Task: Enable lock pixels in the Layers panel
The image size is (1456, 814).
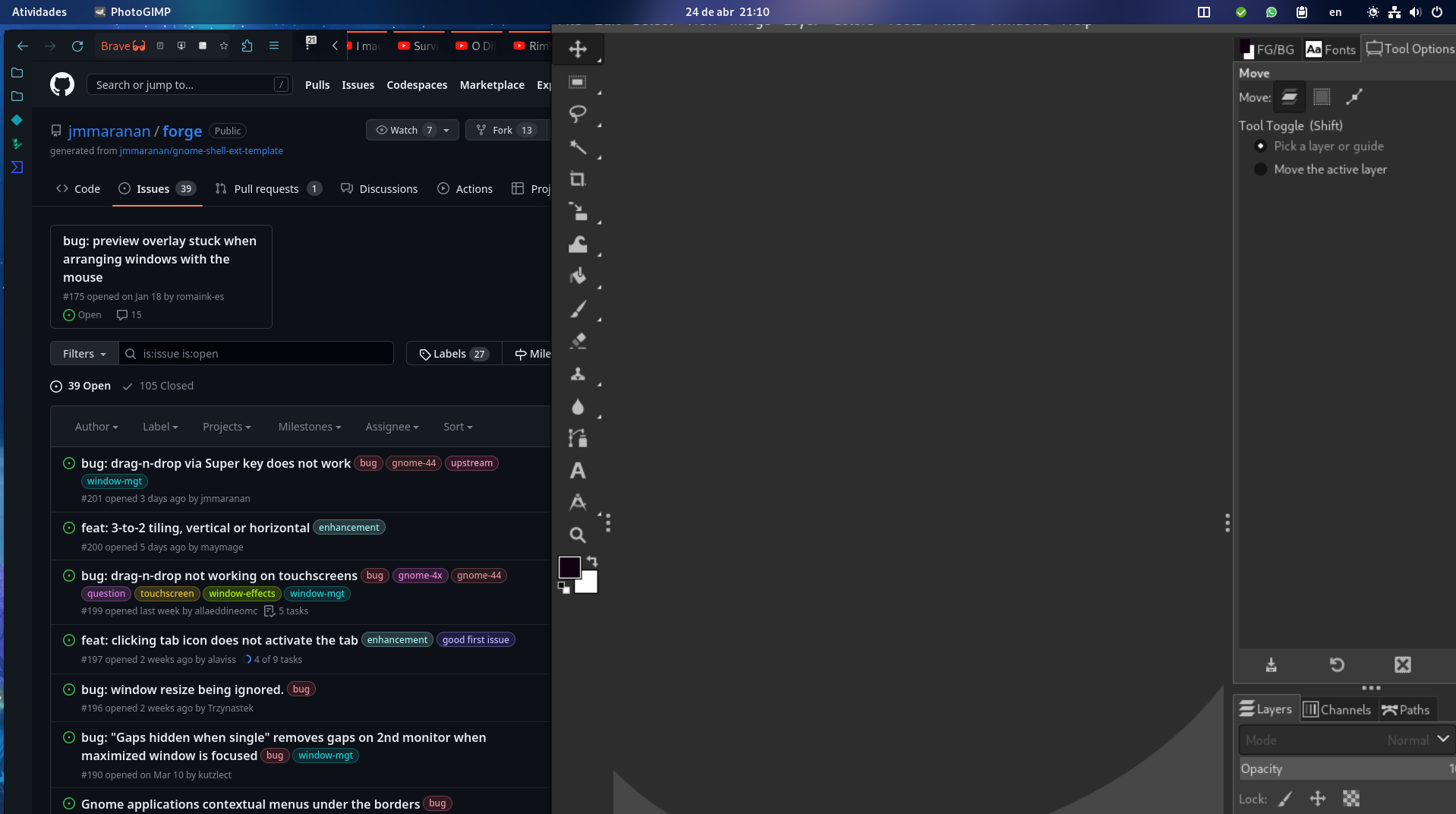Action: pos(1286,799)
